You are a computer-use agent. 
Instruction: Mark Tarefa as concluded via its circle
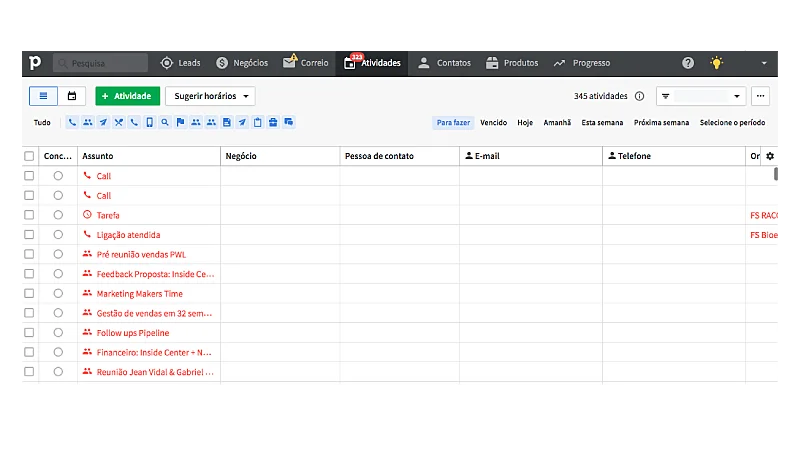click(58, 215)
